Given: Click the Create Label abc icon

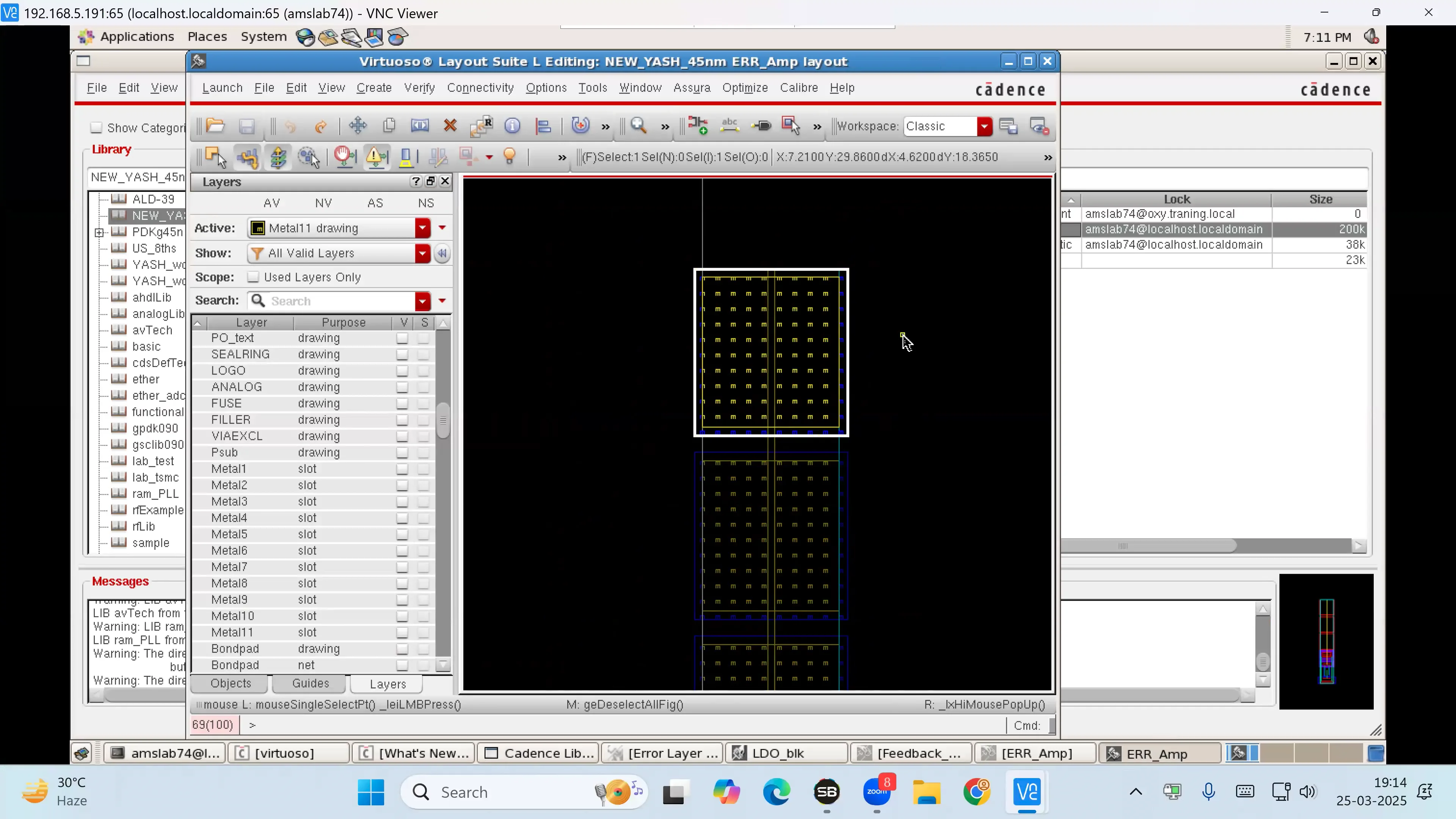Looking at the screenshot, I should [730, 126].
